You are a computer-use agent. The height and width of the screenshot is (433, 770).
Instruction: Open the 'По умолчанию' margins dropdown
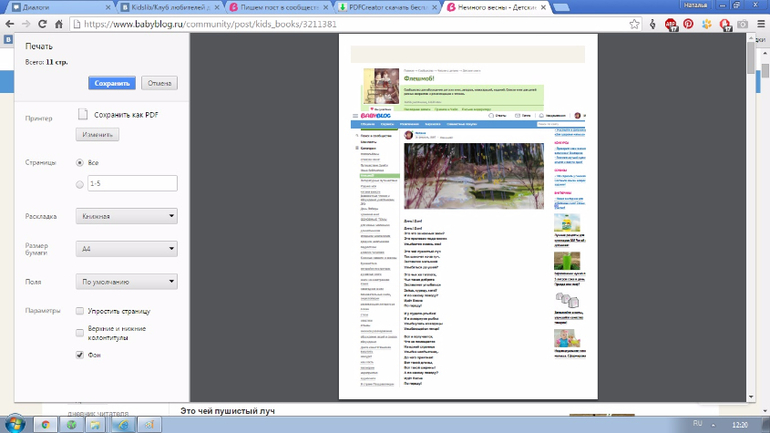(x=126, y=283)
